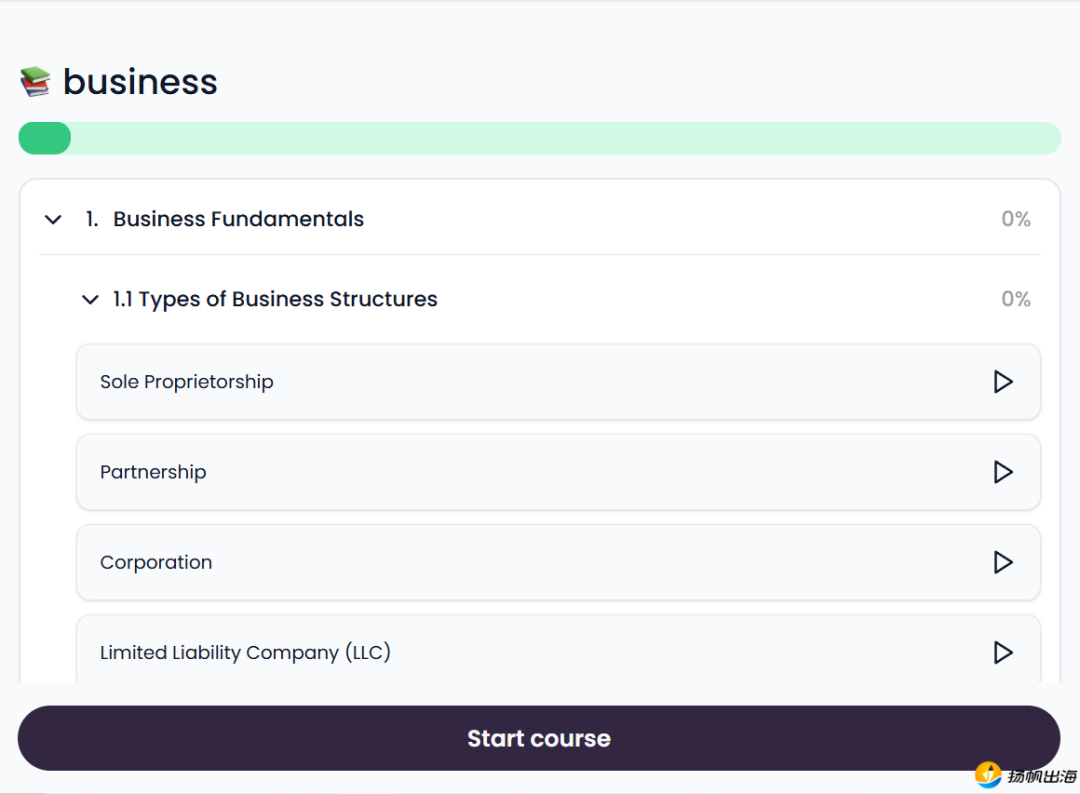1080x794 pixels.
Task: Click the 0% next to Business Fundamentals
Action: coord(1015,219)
